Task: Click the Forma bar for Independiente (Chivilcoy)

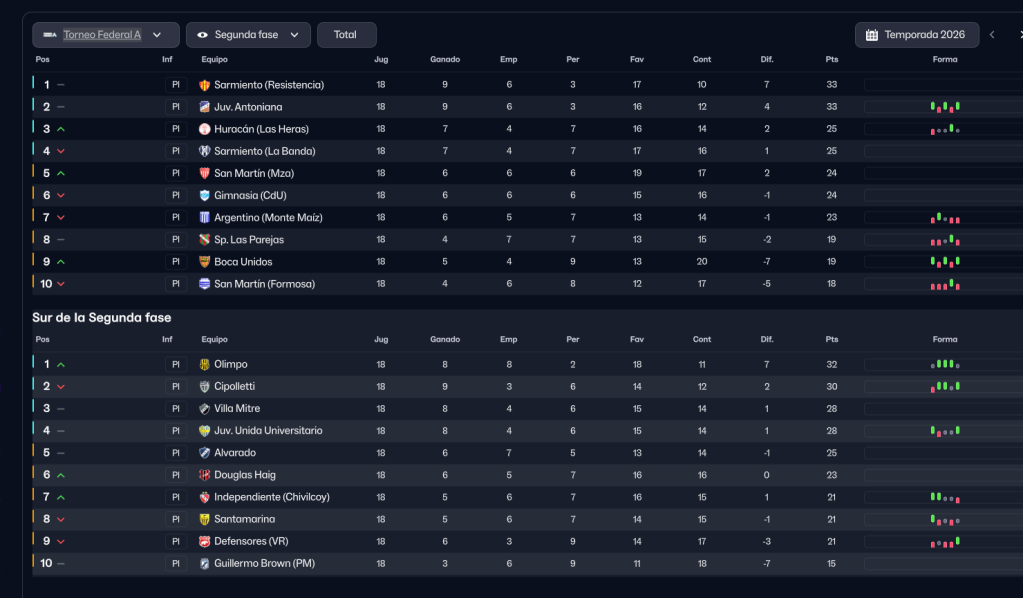Action: pos(944,497)
